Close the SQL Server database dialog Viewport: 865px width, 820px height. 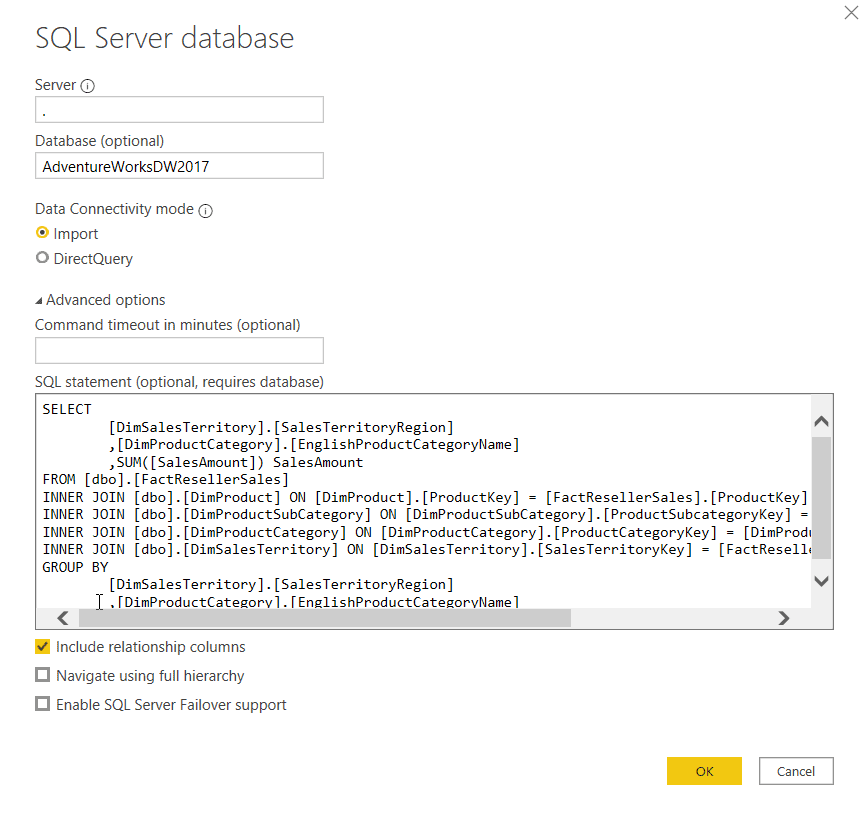click(x=851, y=11)
